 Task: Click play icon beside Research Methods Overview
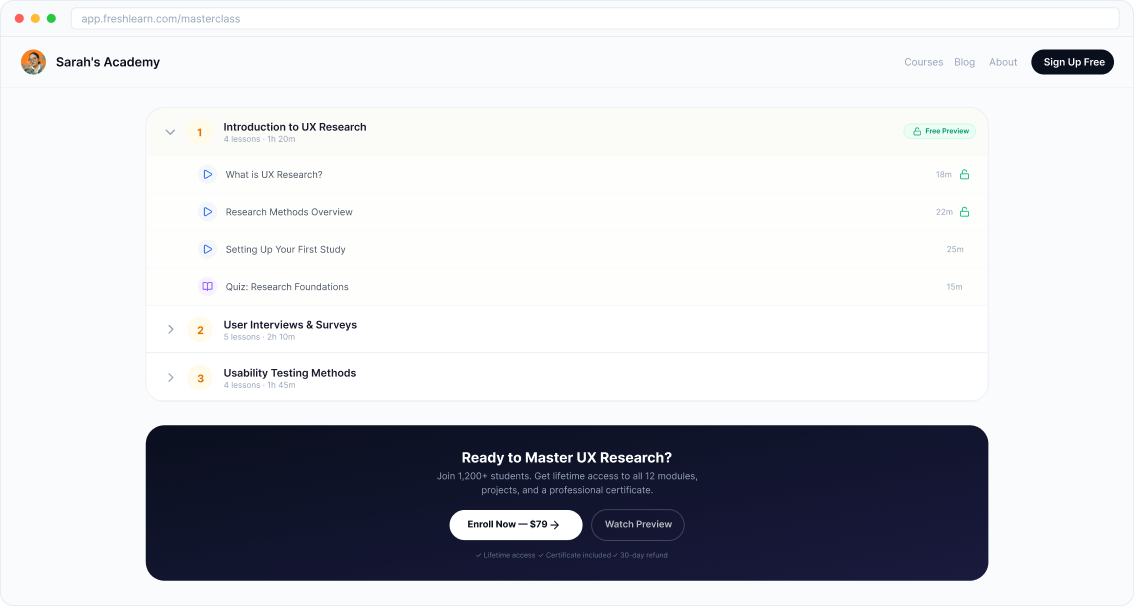click(x=207, y=212)
